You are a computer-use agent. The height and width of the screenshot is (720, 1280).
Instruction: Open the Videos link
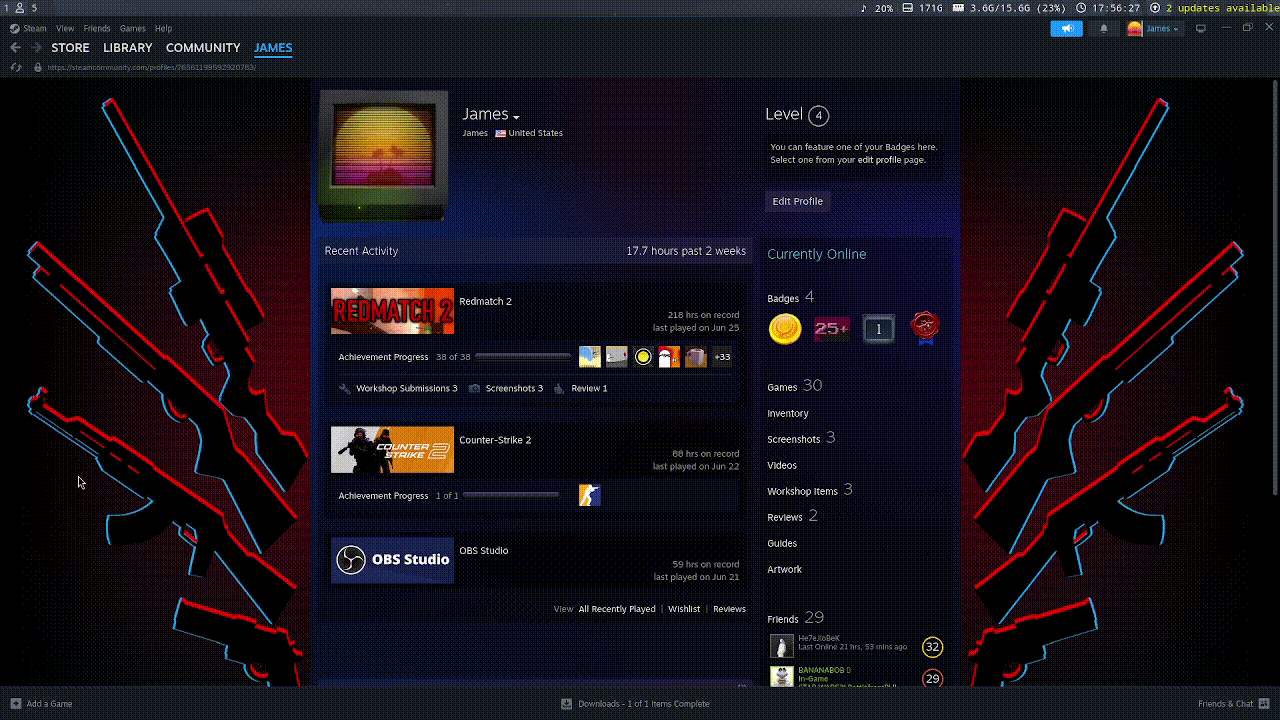782,465
